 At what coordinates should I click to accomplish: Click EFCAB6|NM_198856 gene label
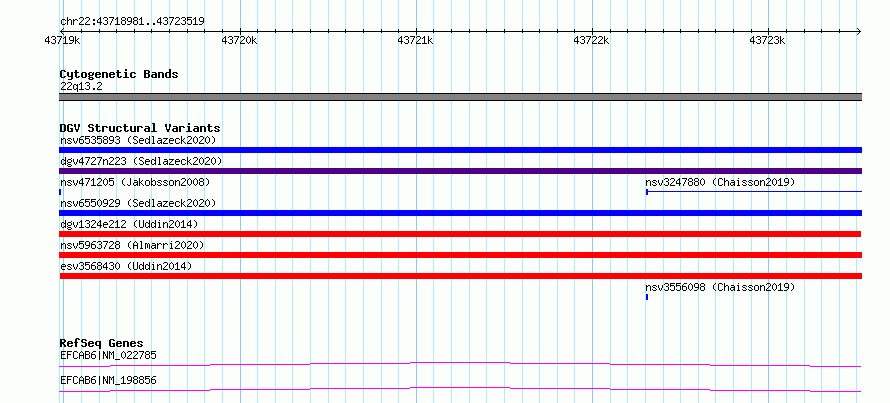[x=108, y=380]
